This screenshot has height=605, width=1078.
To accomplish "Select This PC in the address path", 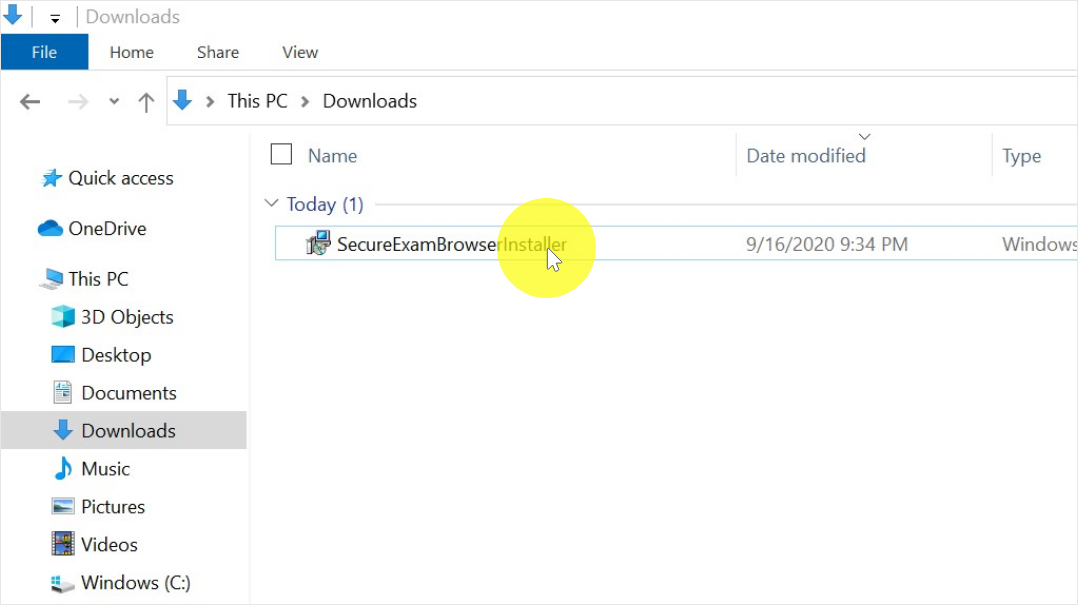I will pyautogui.click(x=258, y=101).
